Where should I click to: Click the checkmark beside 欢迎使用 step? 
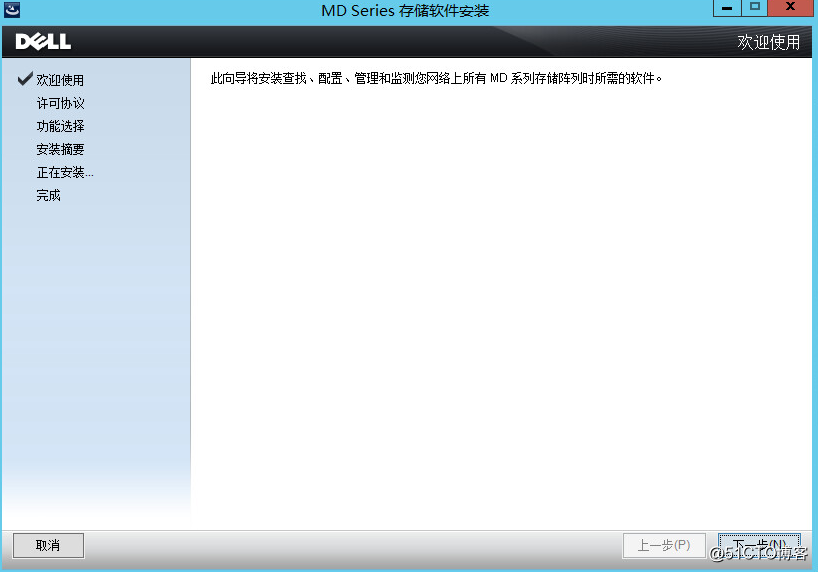click(25, 78)
